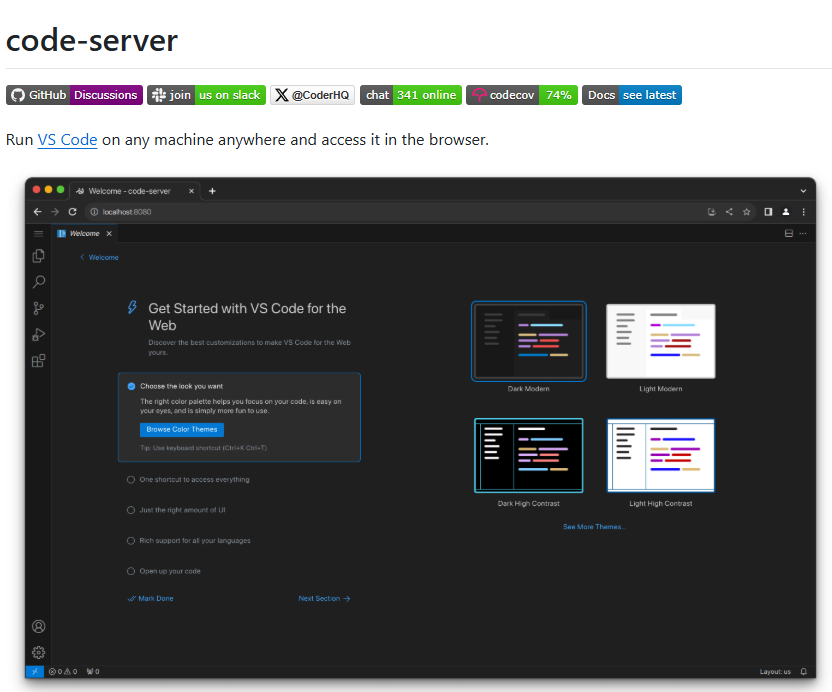Open the Search magnifier in activity bar

pyautogui.click(x=39, y=282)
